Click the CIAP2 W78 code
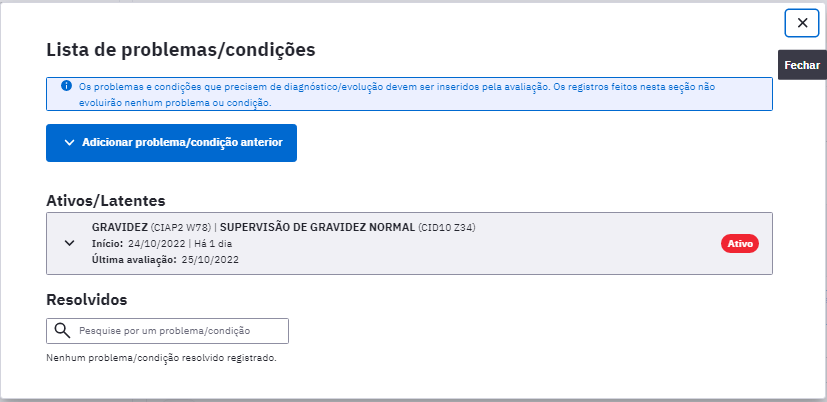Image resolution: width=827 pixels, height=402 pixels. coord(181,228)
